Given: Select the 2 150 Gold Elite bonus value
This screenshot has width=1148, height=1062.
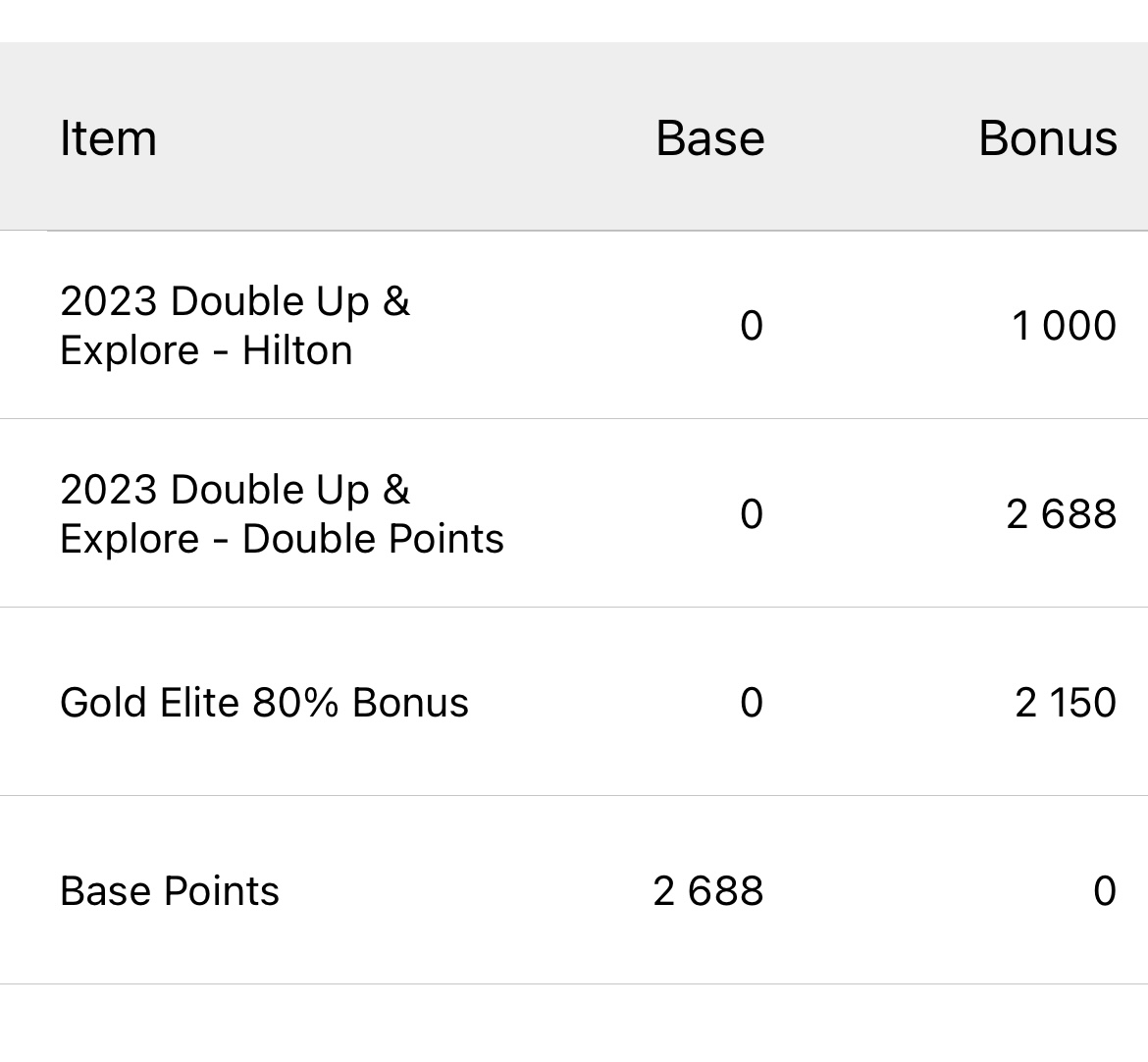Looking at the screenshot, I should pos(1066,703).
